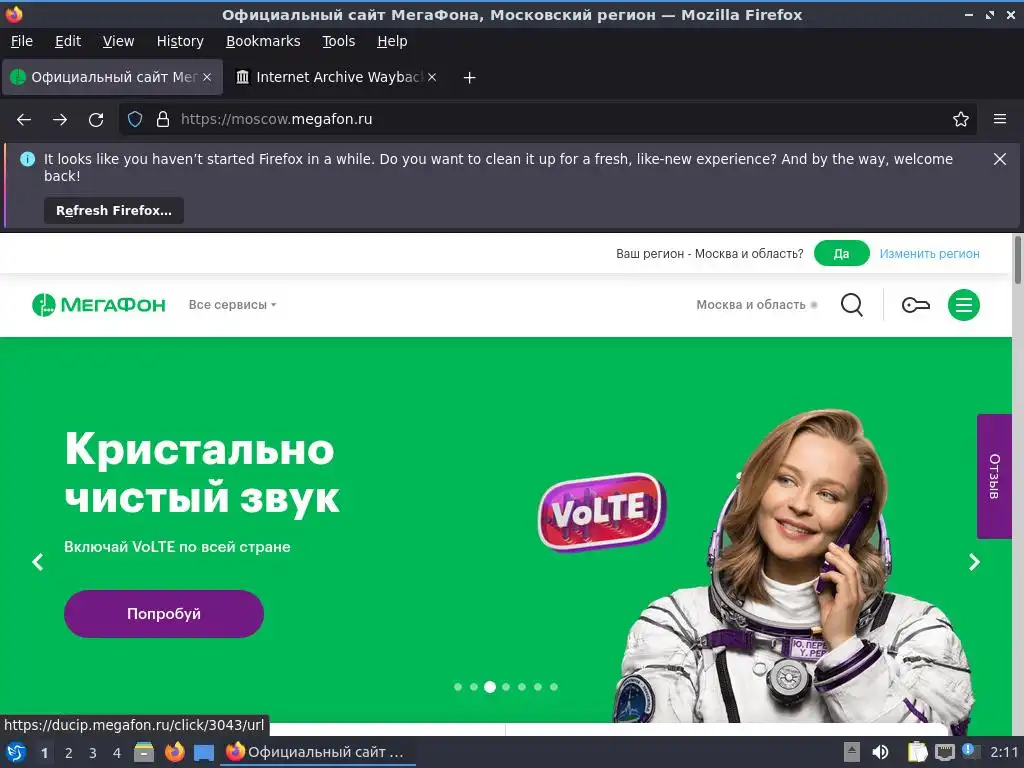1024x768 pixels.
Task: Show the next carousel slide
Action: [x=974, y=562]
